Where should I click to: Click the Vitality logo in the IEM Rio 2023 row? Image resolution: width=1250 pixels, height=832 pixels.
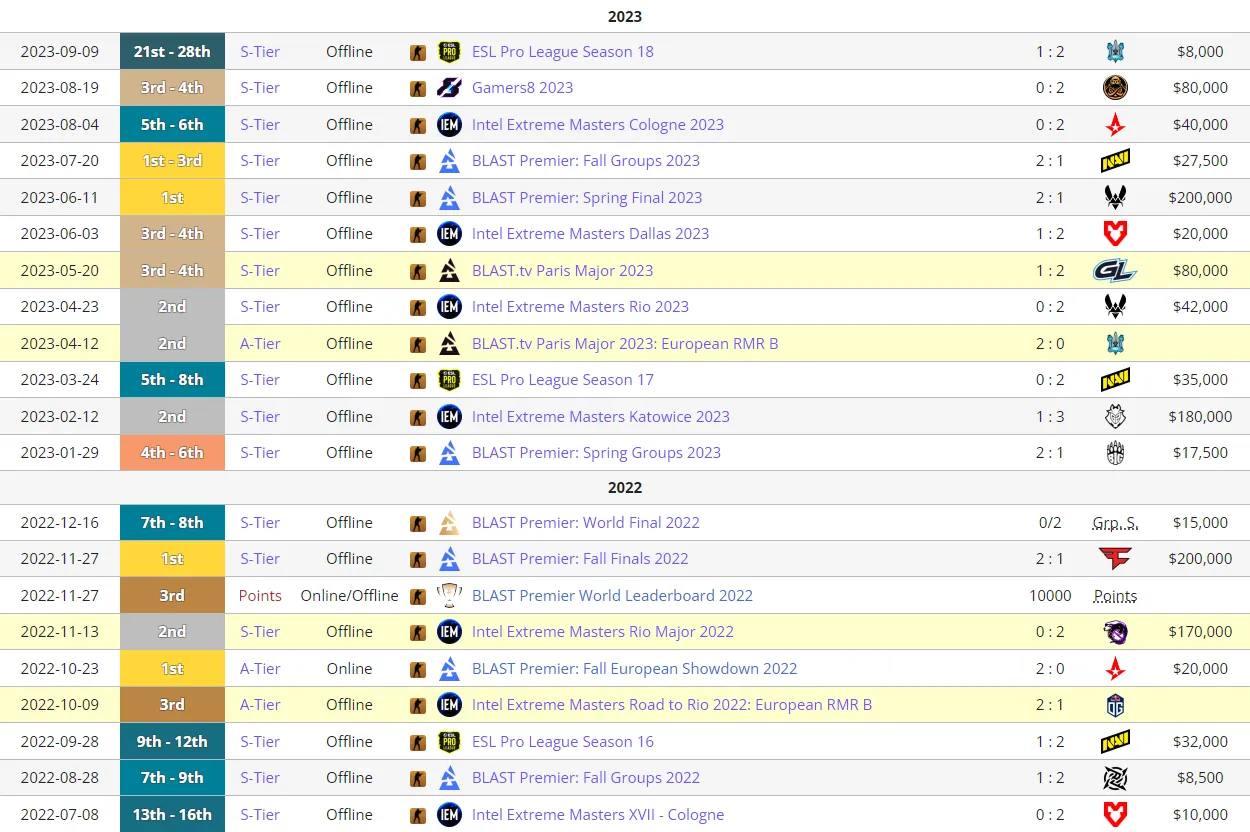point(1115,307)
